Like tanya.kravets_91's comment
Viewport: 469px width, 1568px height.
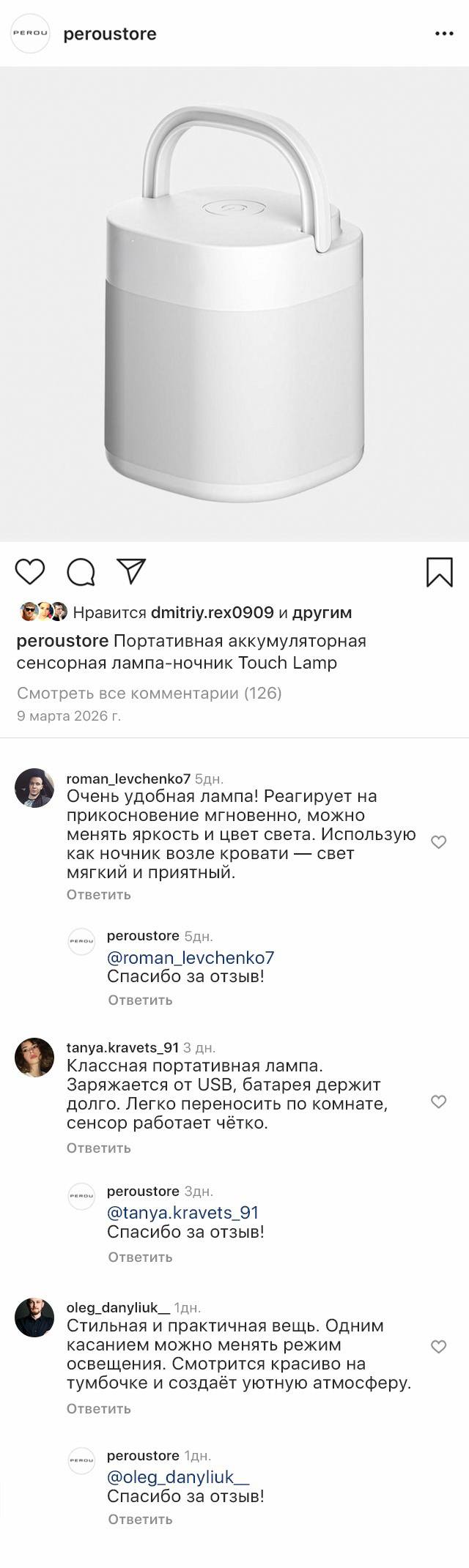click(438, 1101)
